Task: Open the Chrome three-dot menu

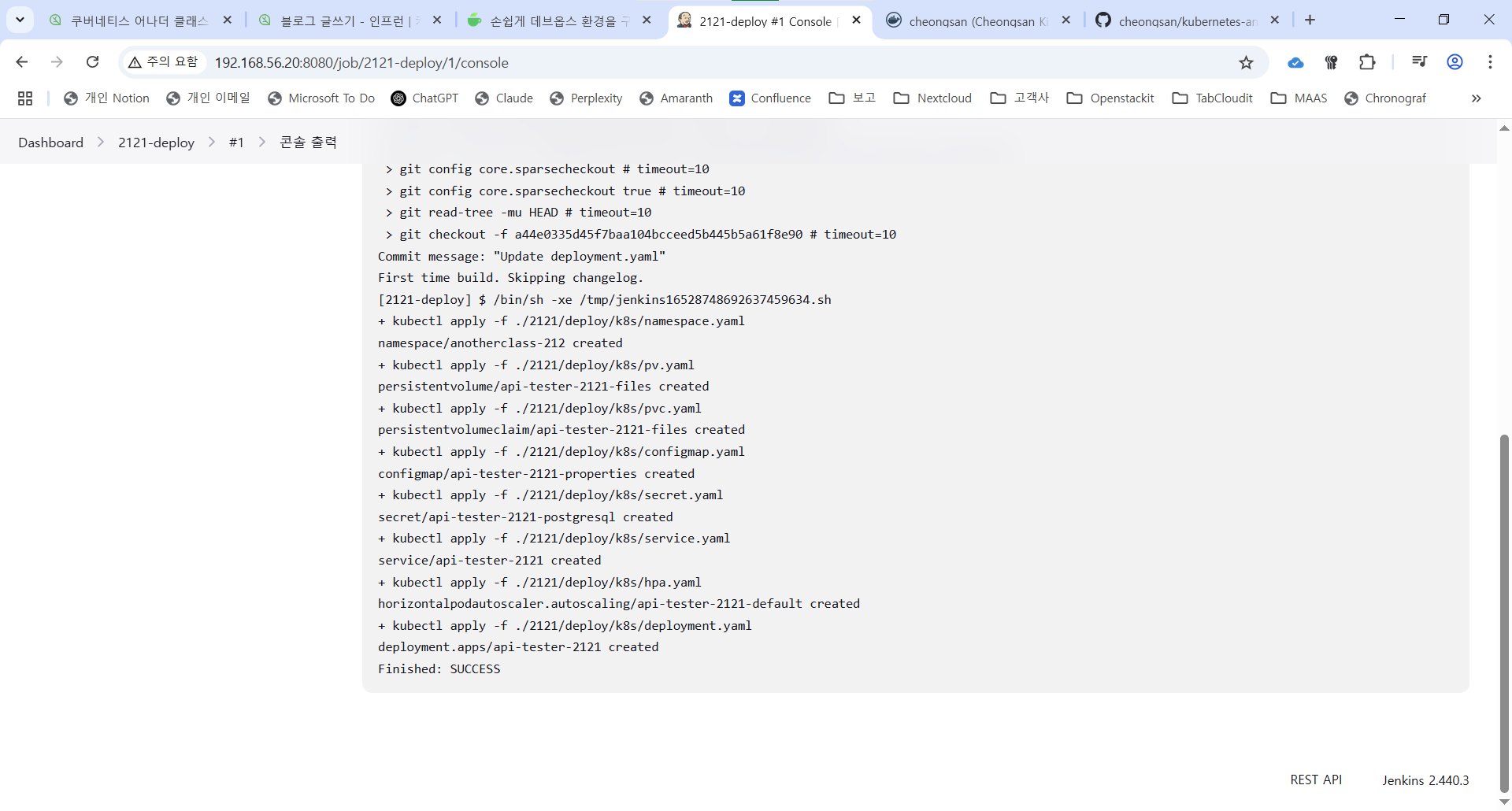Action: pyautogui.click(x=1491, y=62)
